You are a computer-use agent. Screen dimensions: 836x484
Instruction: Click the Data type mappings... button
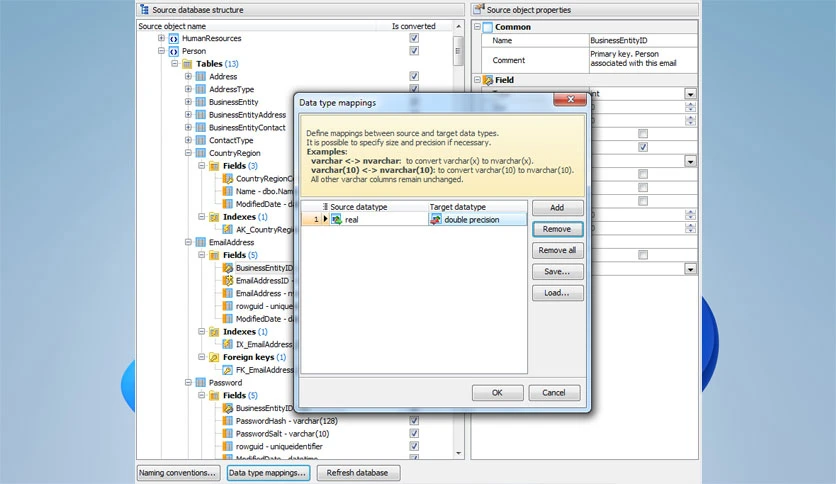pos(268,473)
